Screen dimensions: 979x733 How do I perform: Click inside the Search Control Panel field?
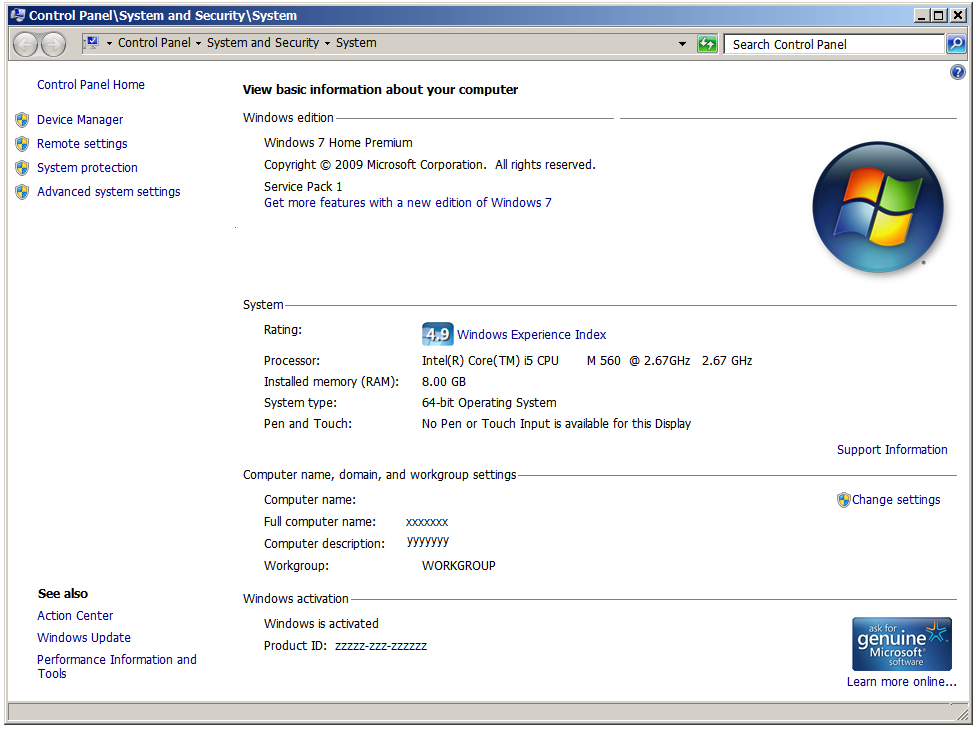pos(835,44)
